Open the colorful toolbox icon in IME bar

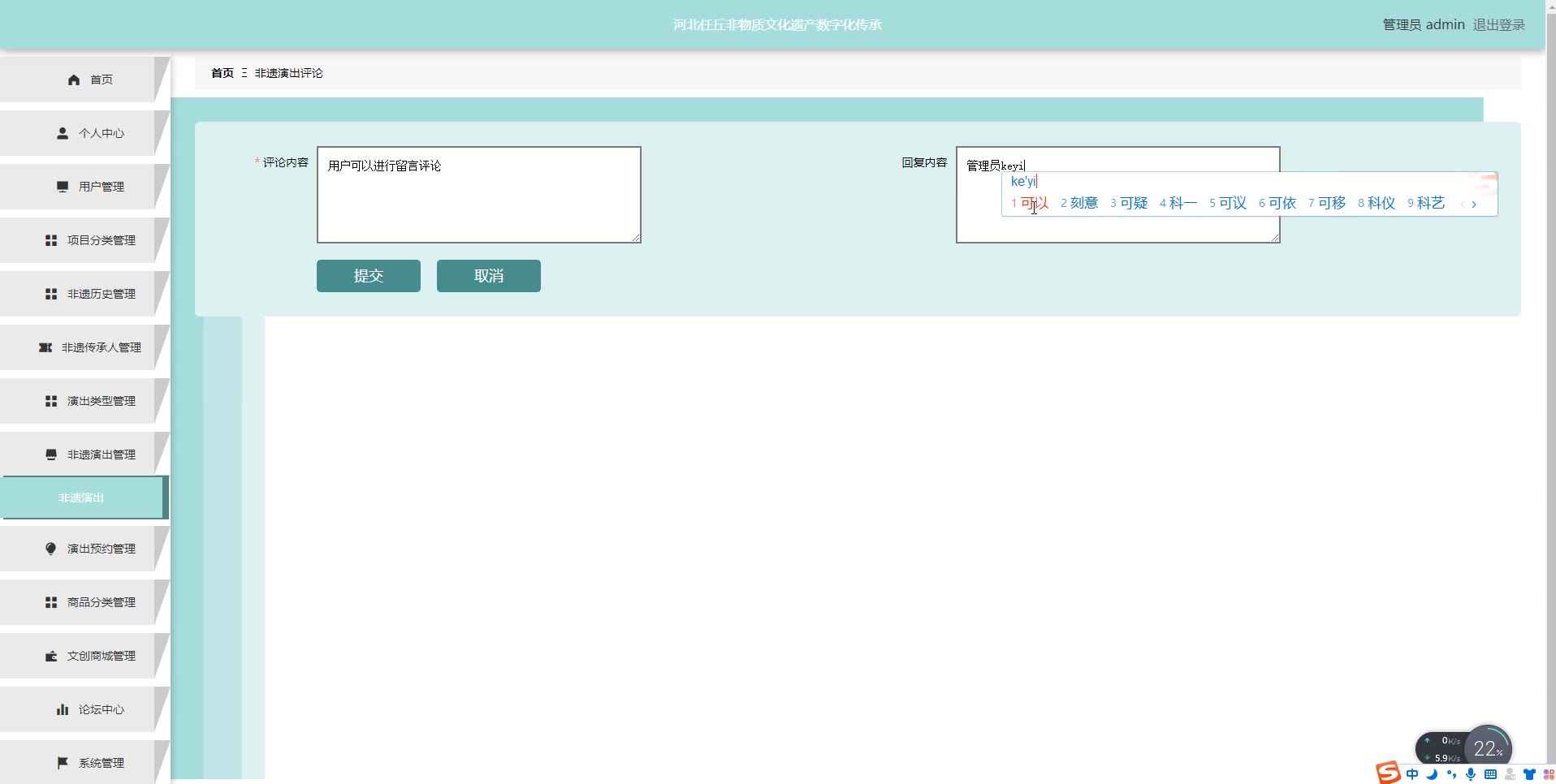pos(1549,774)
